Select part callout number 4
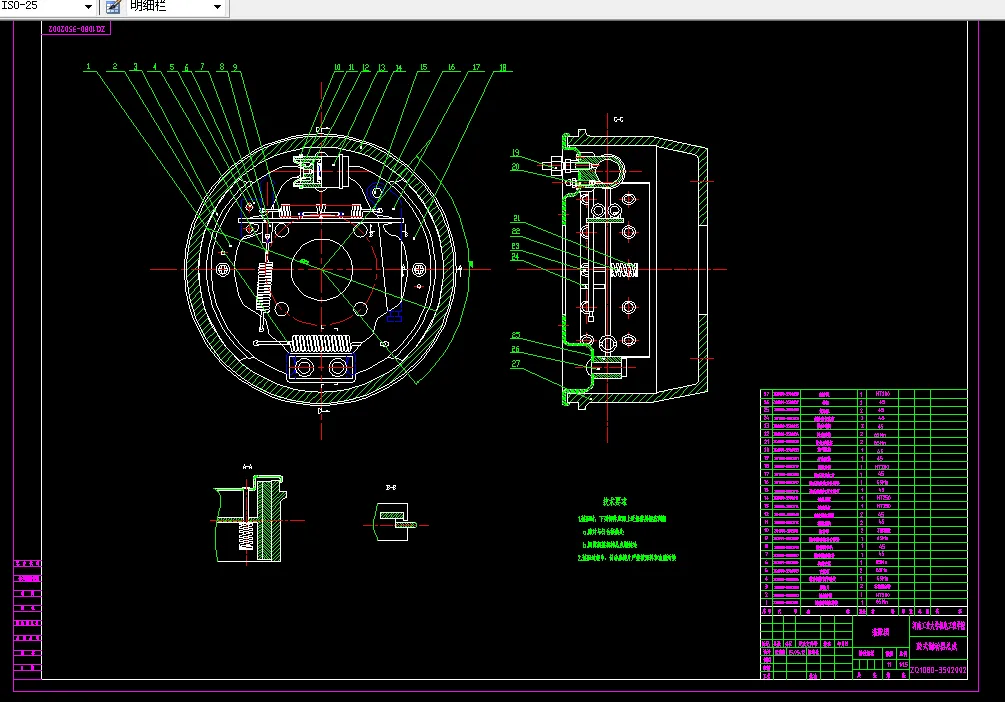Screen dimensions: 1005x702 pos(154,66)
